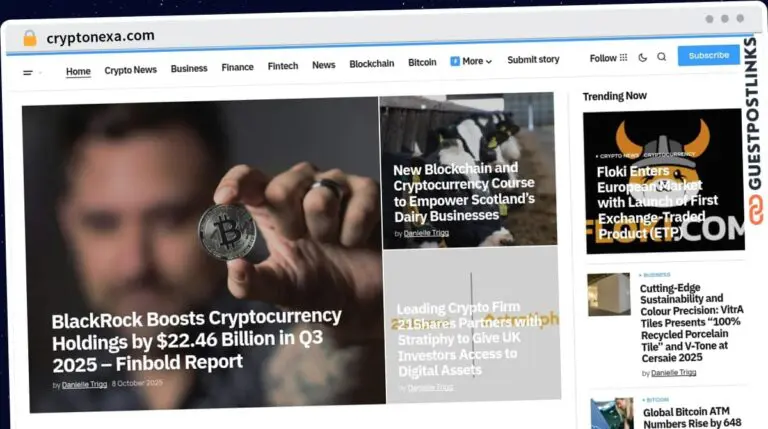Image resolution: width=768 pixels, height=429 pixels.
Task: Open the 21Shares Partners with Stratiphy article
Action: coord(469,339)
